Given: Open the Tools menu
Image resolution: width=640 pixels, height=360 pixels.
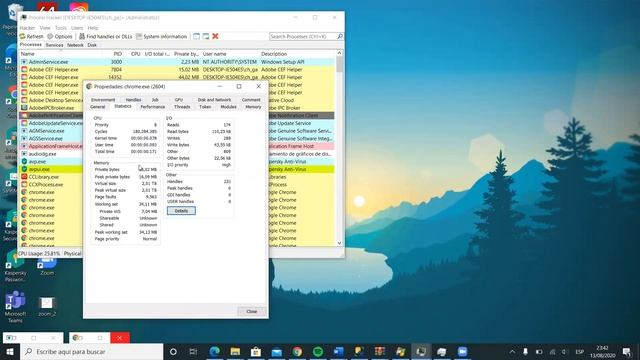Looking at the screenshot, I should coord(61,28).
